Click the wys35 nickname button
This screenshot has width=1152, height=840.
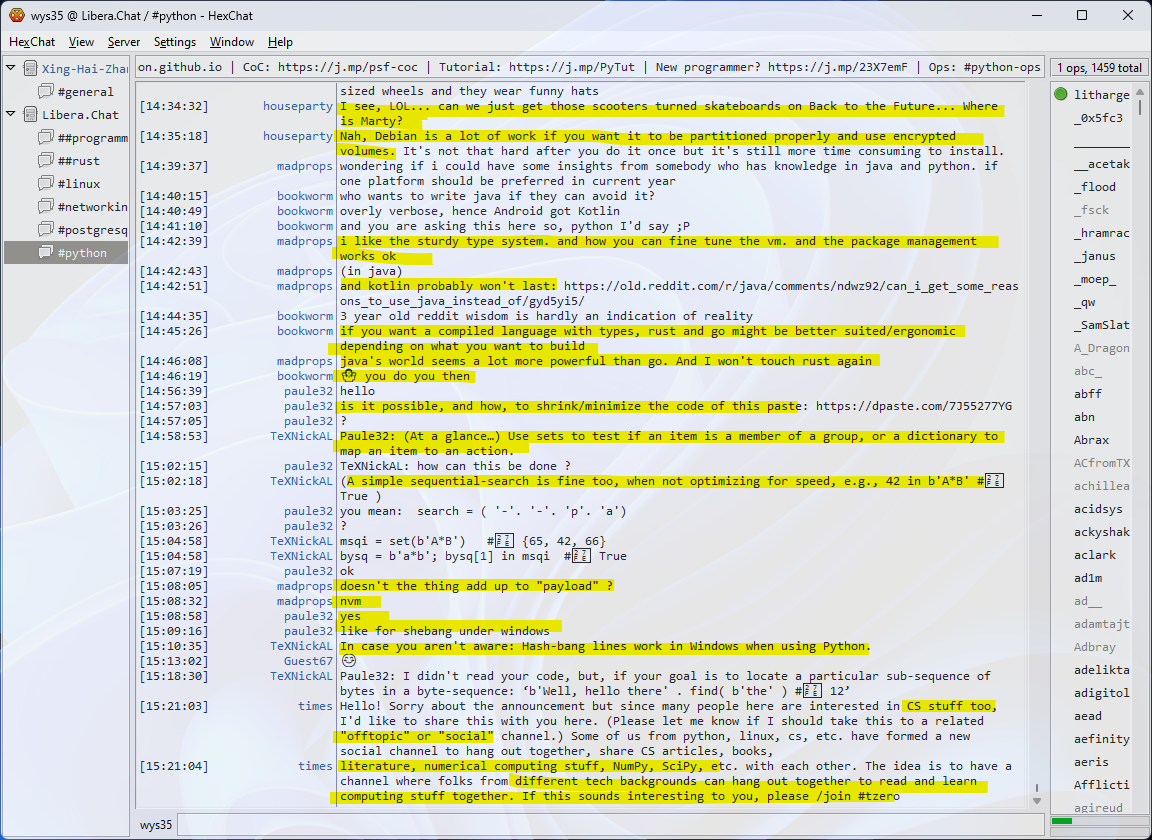click(x=155, y=825)
